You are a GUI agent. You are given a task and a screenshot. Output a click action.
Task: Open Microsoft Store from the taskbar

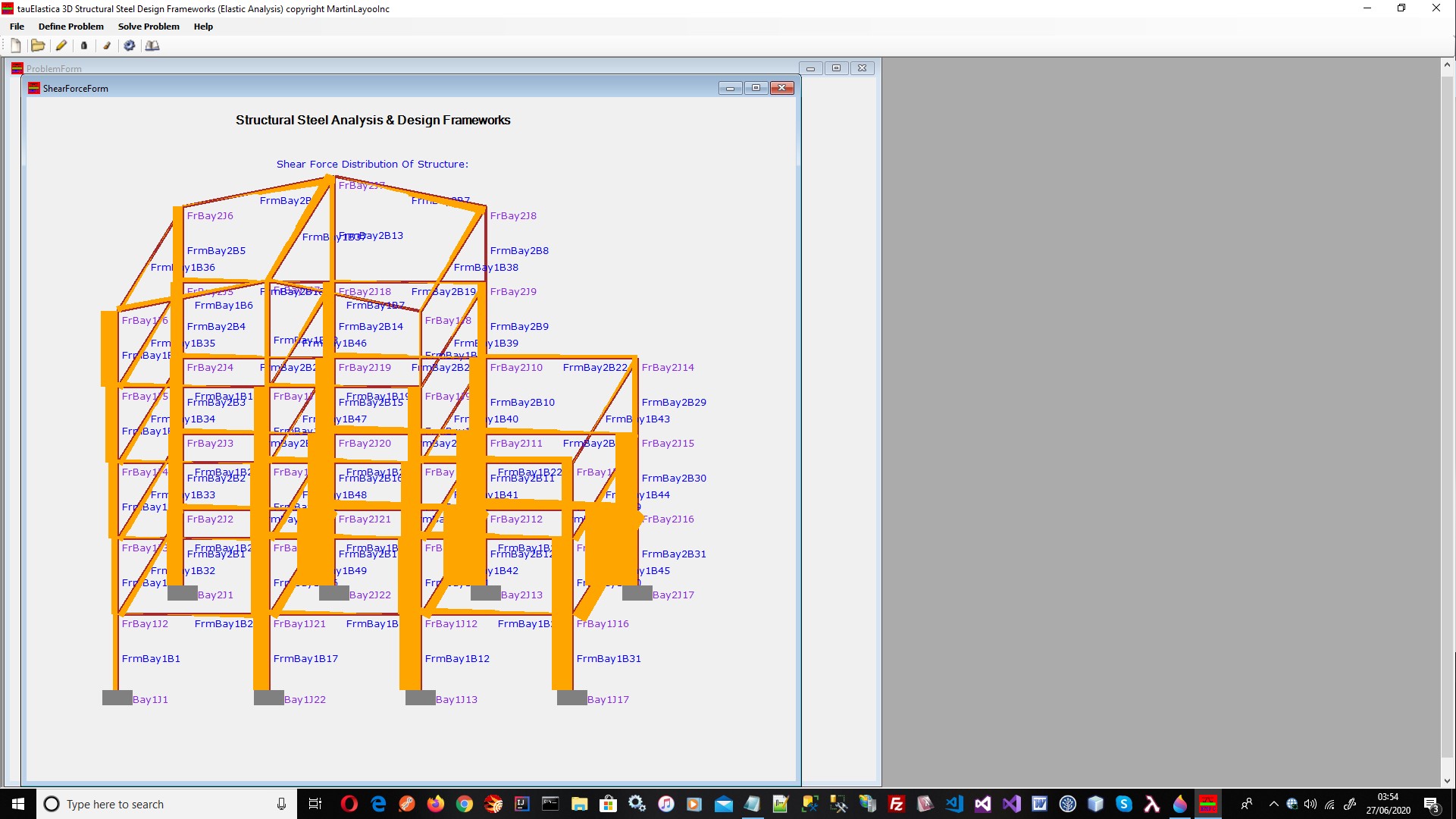608,804
